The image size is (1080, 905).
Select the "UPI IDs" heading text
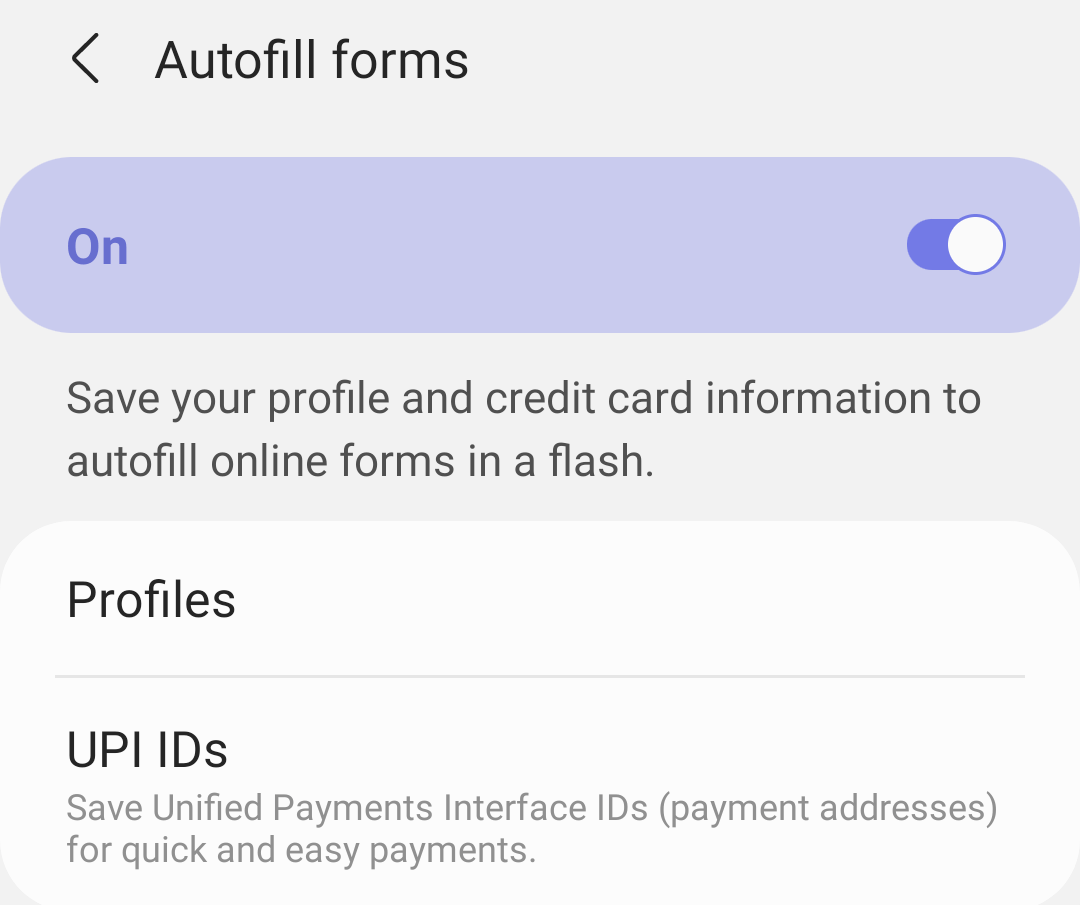[x=147, y=750]
